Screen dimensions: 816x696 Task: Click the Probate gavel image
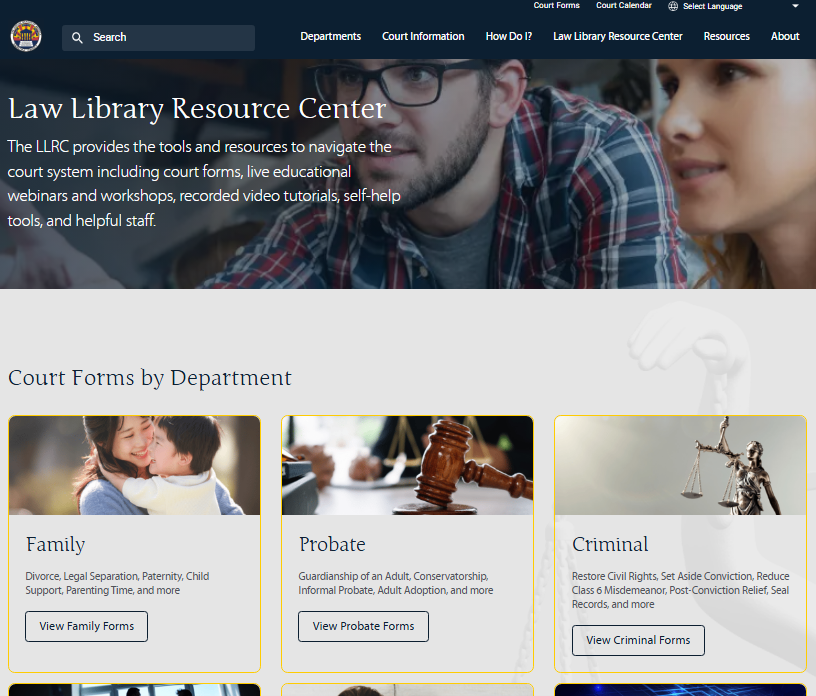pos(407,465)
